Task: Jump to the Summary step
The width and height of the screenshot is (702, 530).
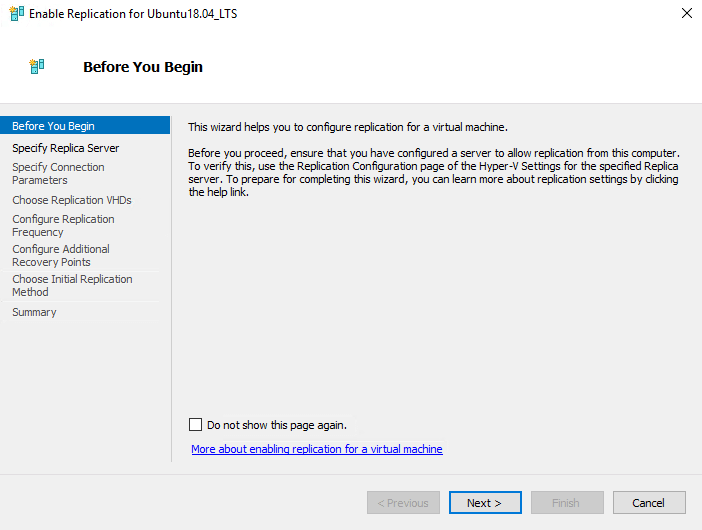Action: (34, 312)
